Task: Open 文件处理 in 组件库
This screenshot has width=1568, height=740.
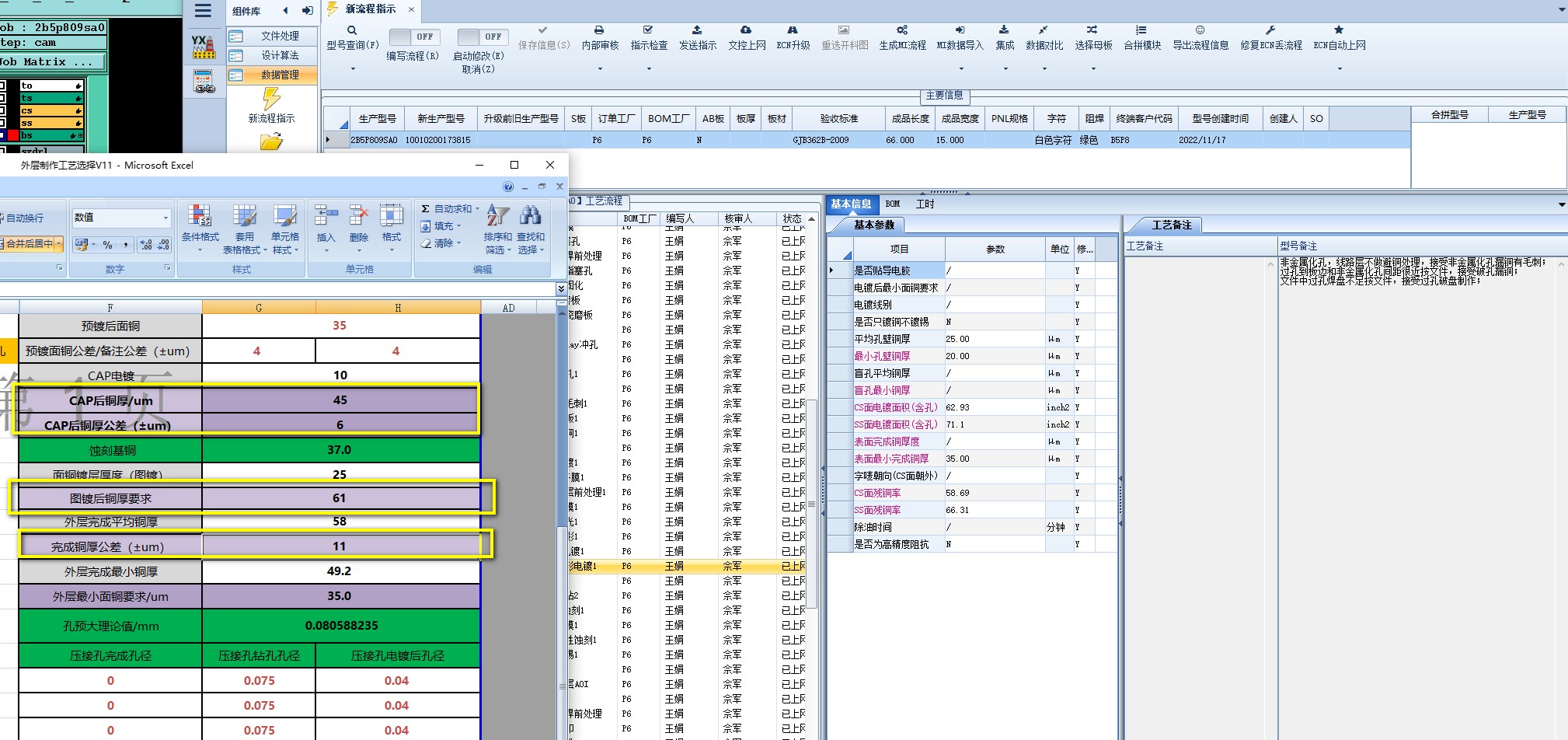Action: pyautogui.click(x=273, y=36)
